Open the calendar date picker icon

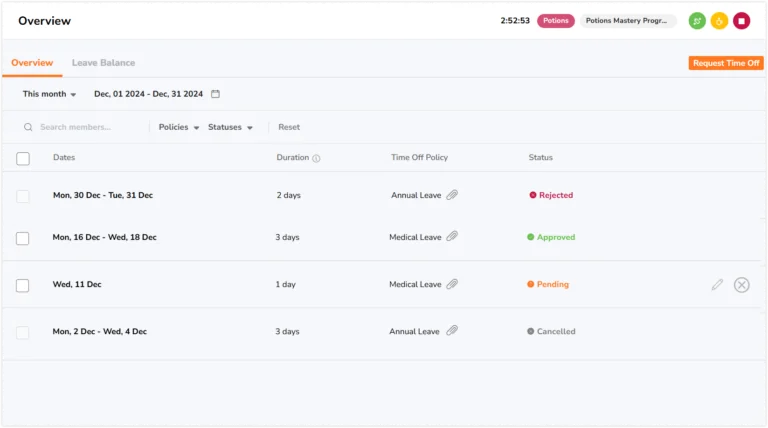pos(215,94)
